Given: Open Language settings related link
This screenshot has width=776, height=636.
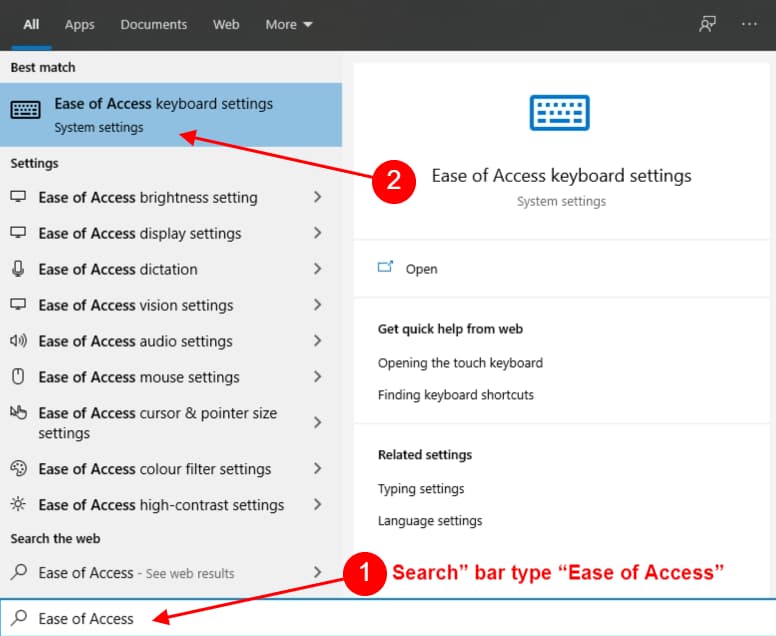Looking at the screenshot, I should coord(430,521).
